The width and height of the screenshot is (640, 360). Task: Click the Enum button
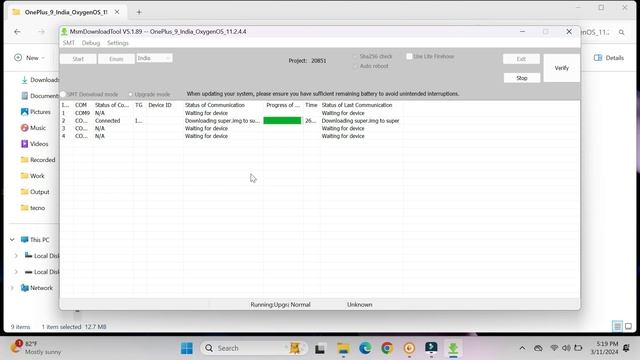point(116,59)
